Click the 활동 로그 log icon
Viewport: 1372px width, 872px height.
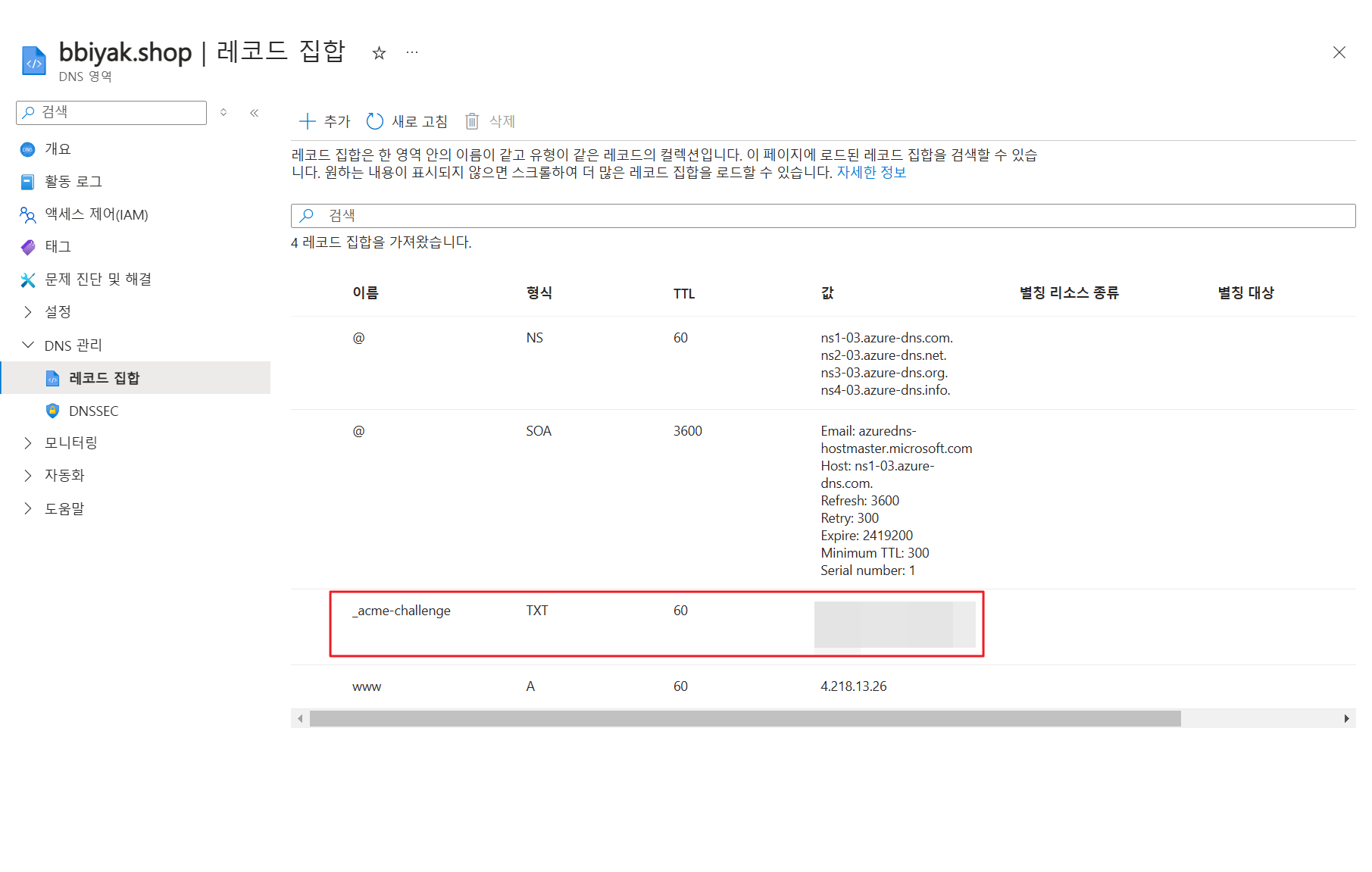pos(27,182)
